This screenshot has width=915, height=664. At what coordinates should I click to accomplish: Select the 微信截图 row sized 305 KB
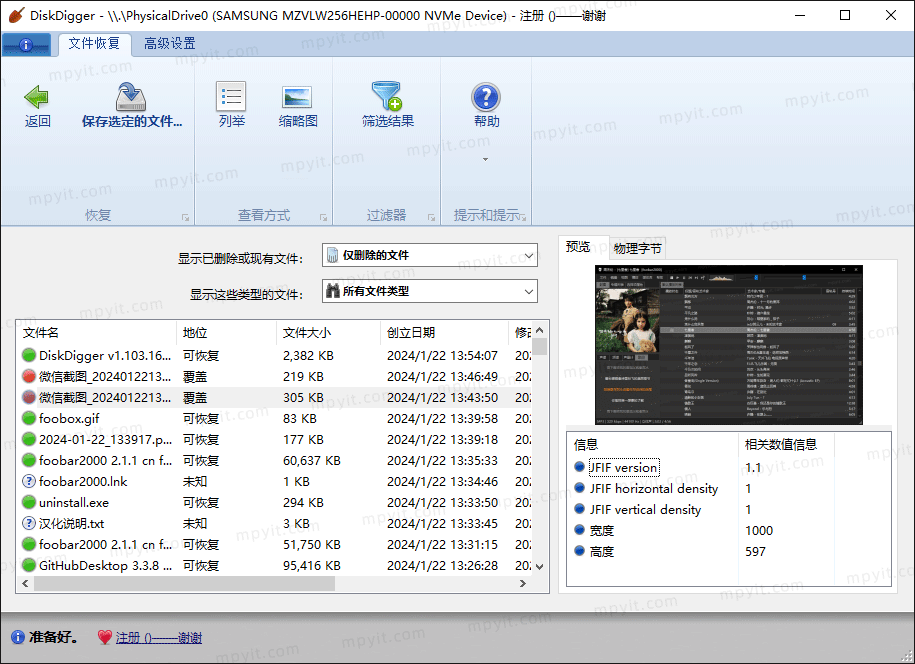click(275, 397)
